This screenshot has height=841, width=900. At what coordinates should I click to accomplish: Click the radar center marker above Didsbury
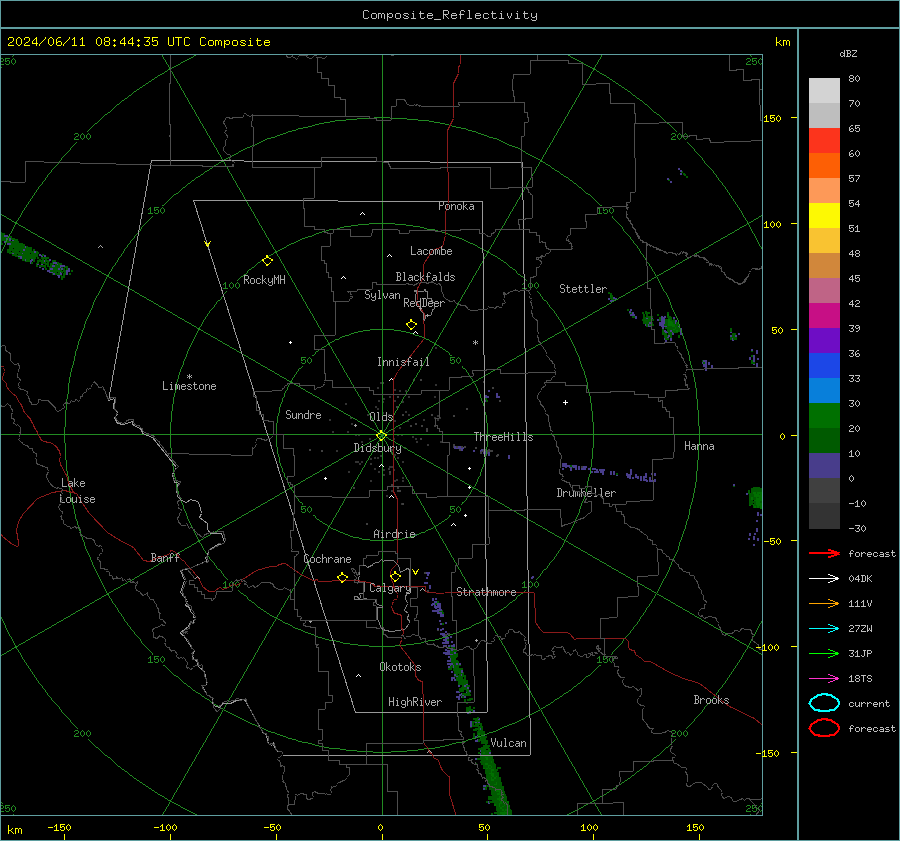pyautogui.click(x=381, y=436)
